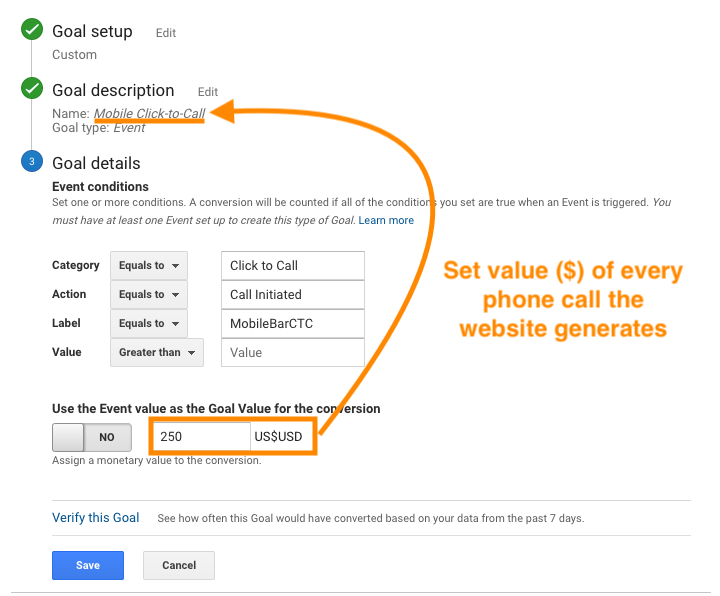Click the blue step 3 circle icon

pos(31,162)
